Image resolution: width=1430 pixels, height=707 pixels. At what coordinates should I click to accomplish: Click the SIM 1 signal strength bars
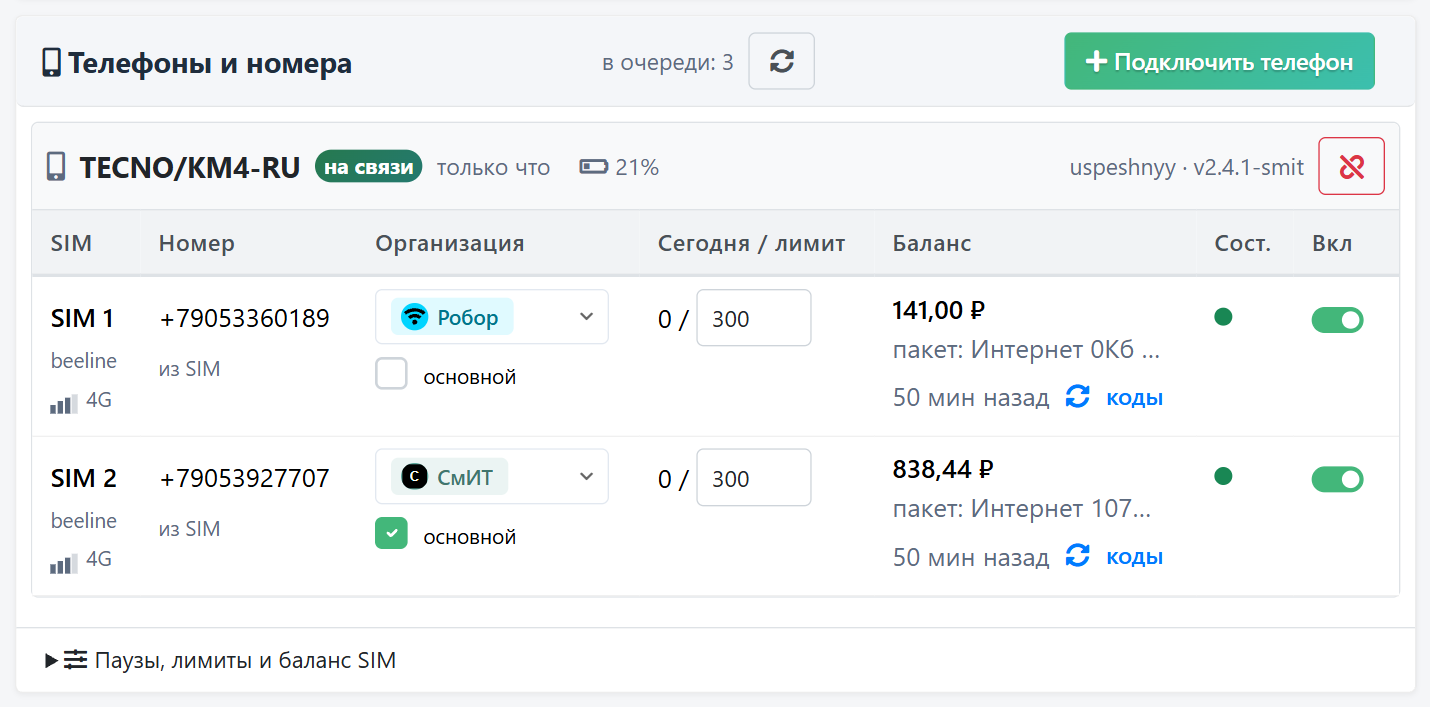click(64, 403)
